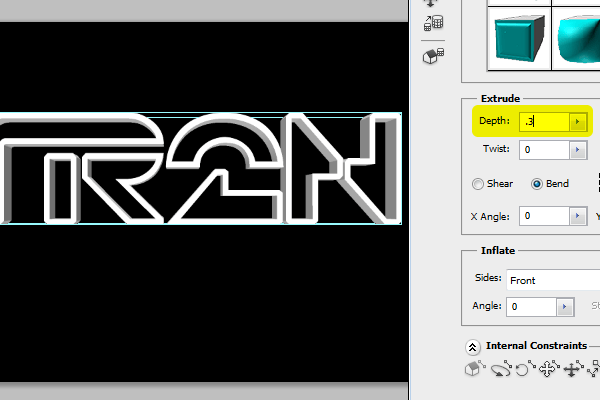The width and height of the screenshot is (600, 400).
Task: Click the X Angle value field
Action: pyautogui.click(x=544, y=216)
